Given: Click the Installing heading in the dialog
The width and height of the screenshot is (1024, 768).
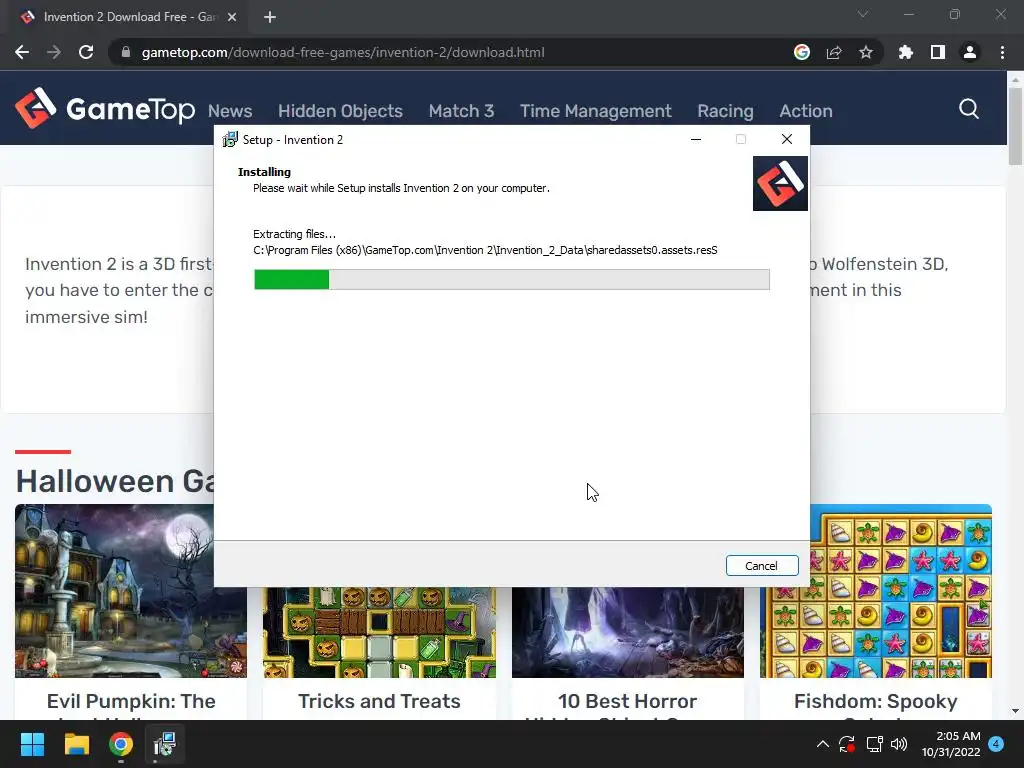Looking at the screenshot, I should point(264,172).
